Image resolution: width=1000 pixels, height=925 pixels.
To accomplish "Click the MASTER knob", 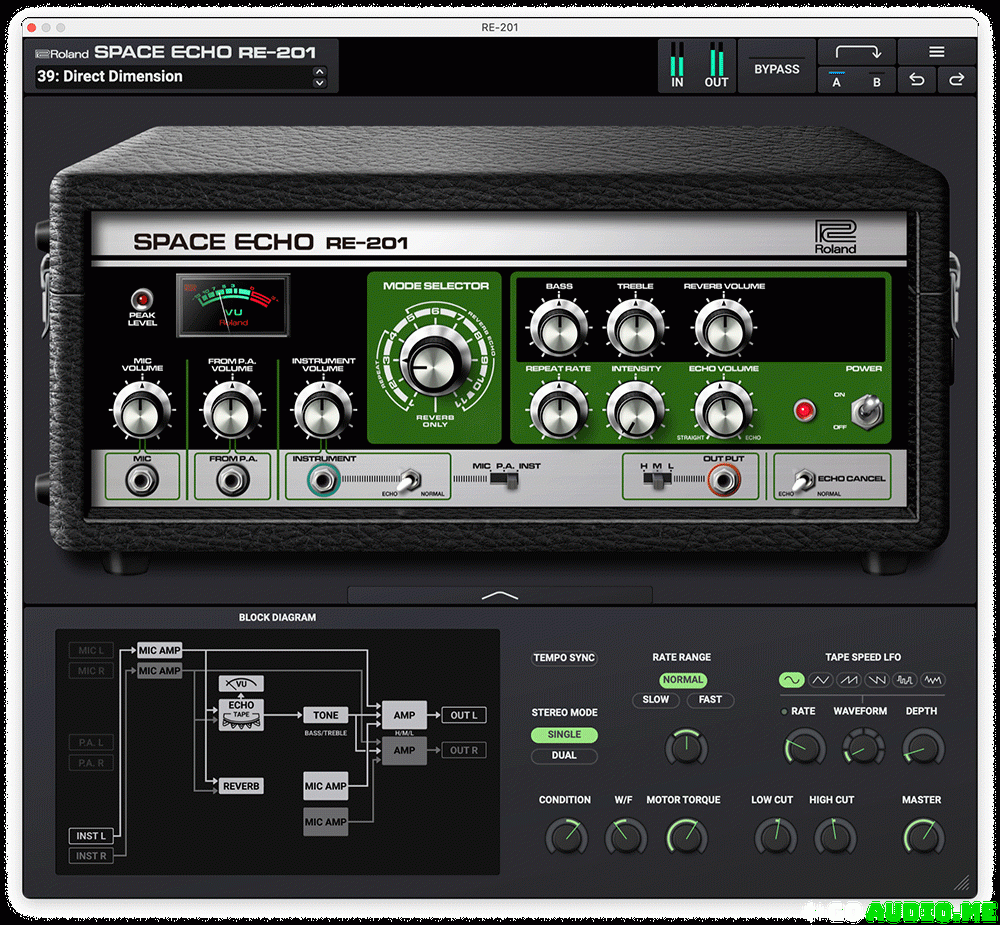I will coord(923,836).
